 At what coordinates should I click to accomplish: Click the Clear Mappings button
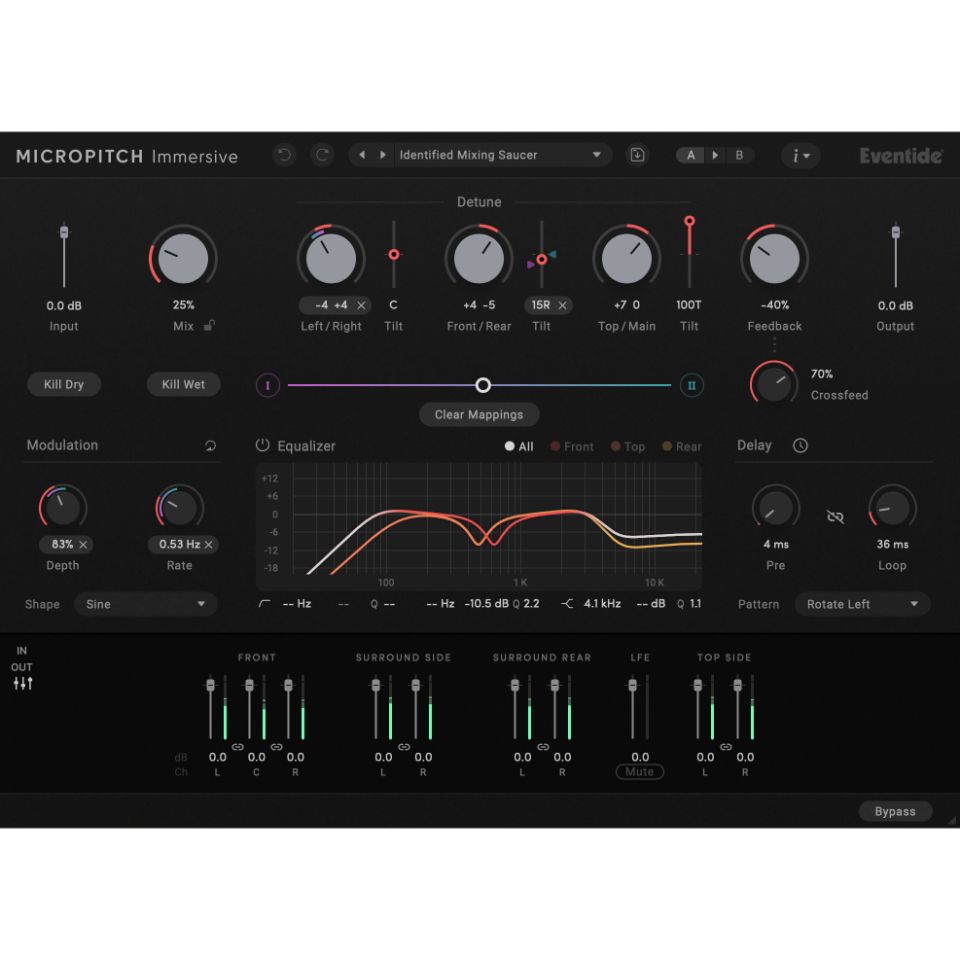point(478,414)
